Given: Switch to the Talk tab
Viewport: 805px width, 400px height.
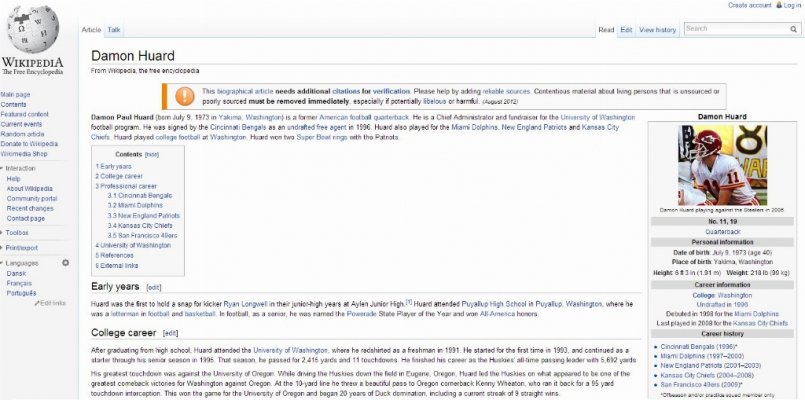Looking at the screenshot, I should click(x=113, y=30).
